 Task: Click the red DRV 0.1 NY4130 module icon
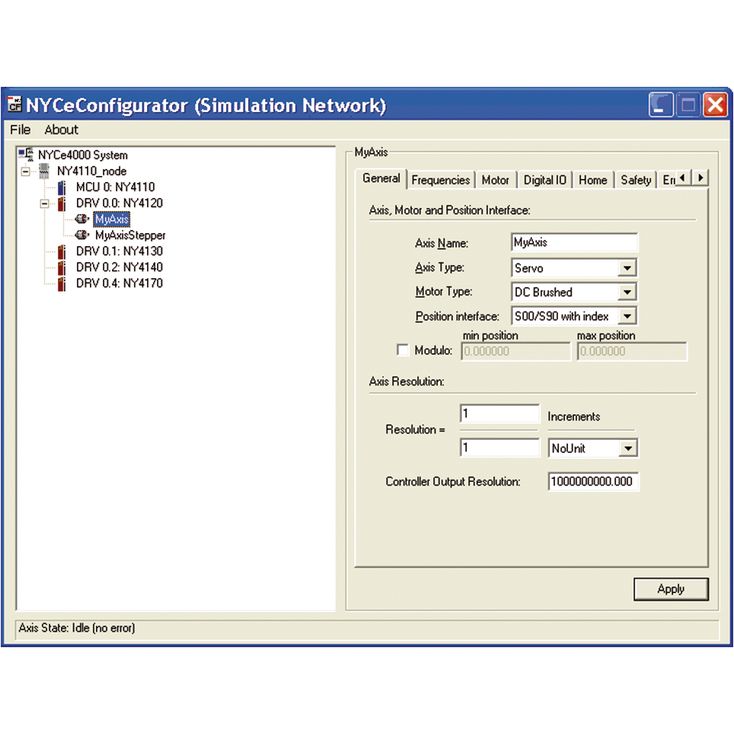click(62, 251)
